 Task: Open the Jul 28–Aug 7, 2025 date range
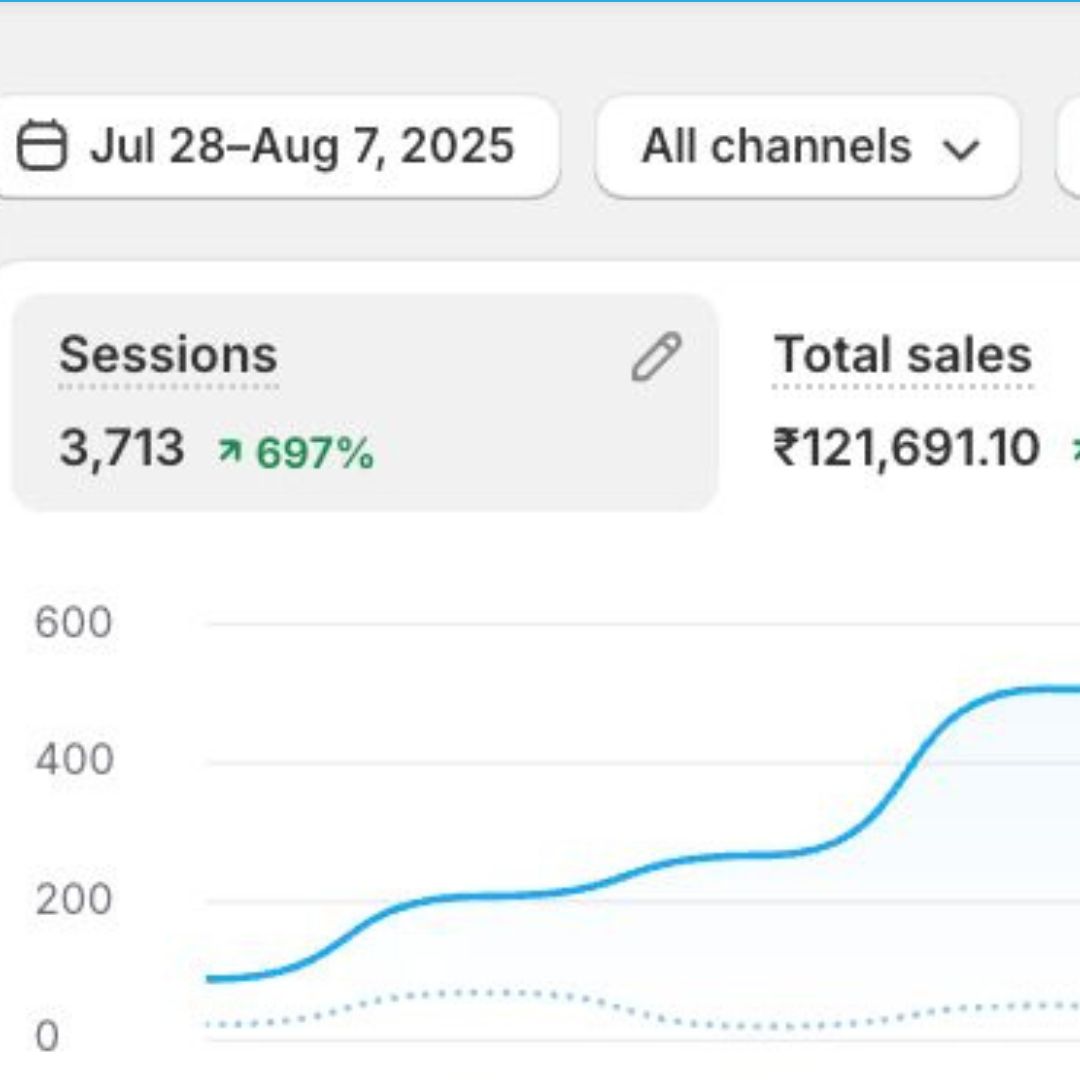pos(300,147)
